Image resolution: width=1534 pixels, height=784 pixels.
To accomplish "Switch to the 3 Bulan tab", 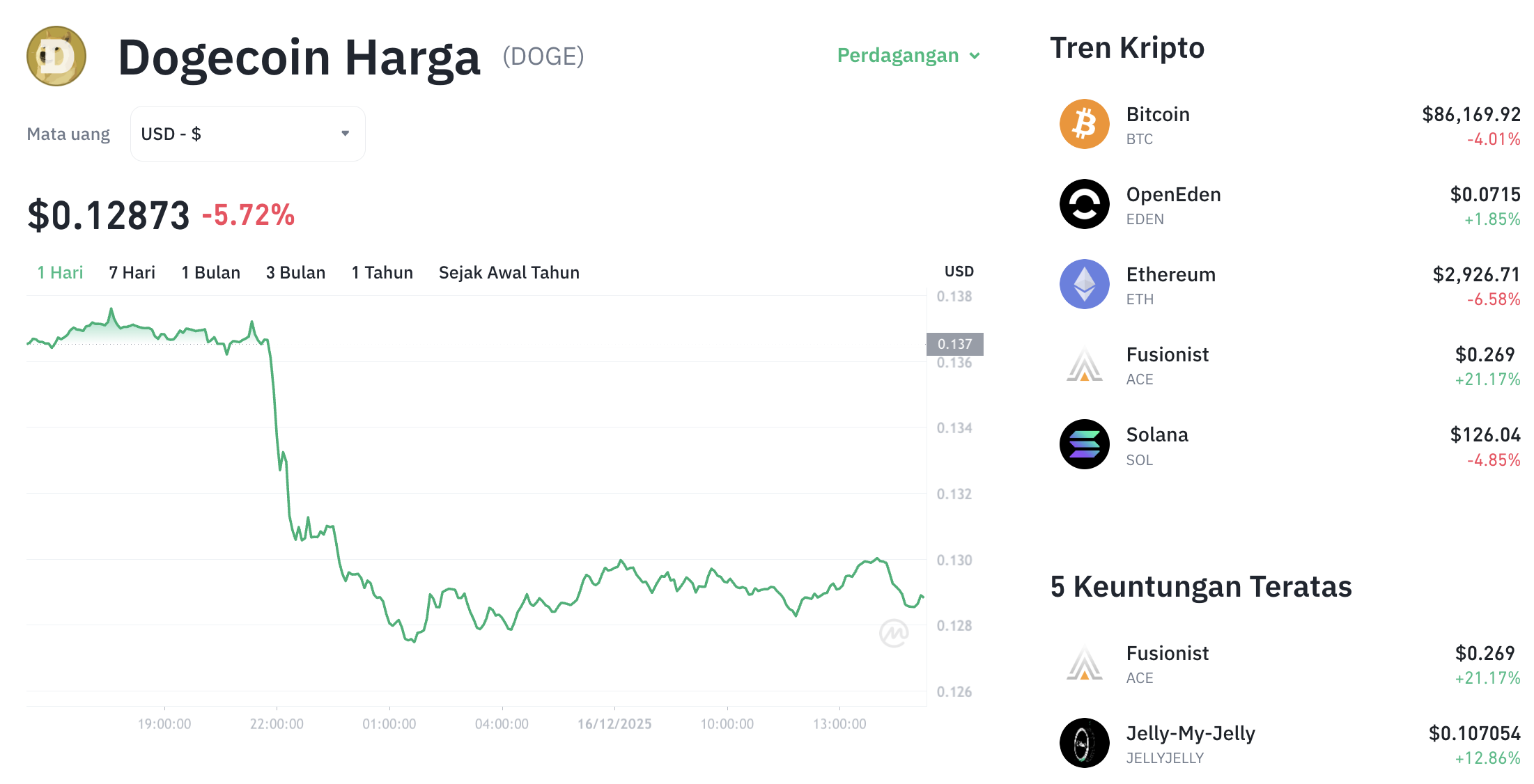I will [x=295, y=272].
